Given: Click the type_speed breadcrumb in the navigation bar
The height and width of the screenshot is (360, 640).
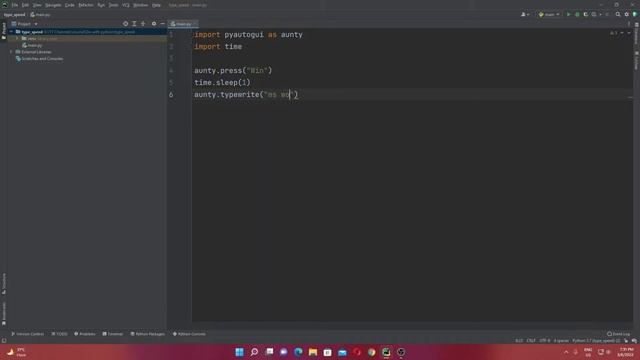Looking at the screenshot, I should (x=14, y=15).
